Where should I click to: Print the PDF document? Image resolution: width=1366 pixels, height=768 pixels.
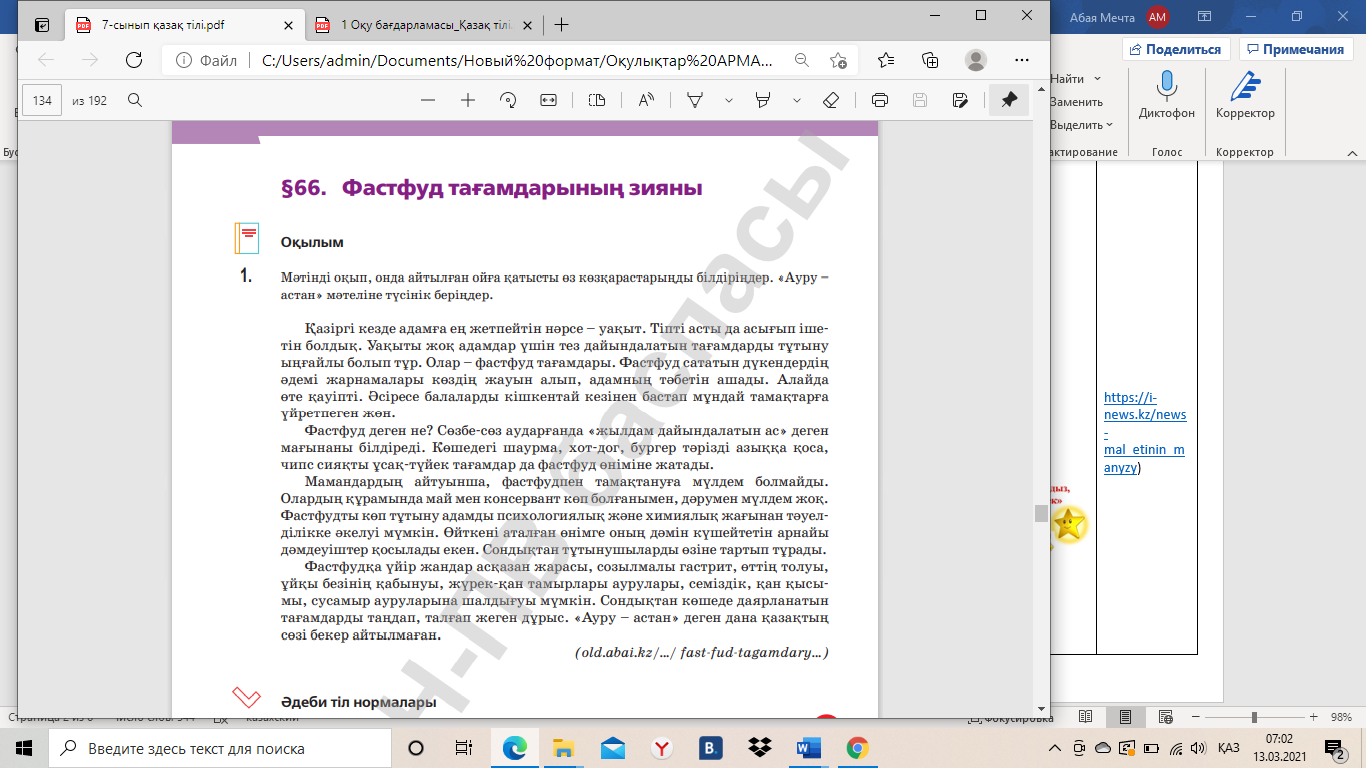tap(880, 100)
